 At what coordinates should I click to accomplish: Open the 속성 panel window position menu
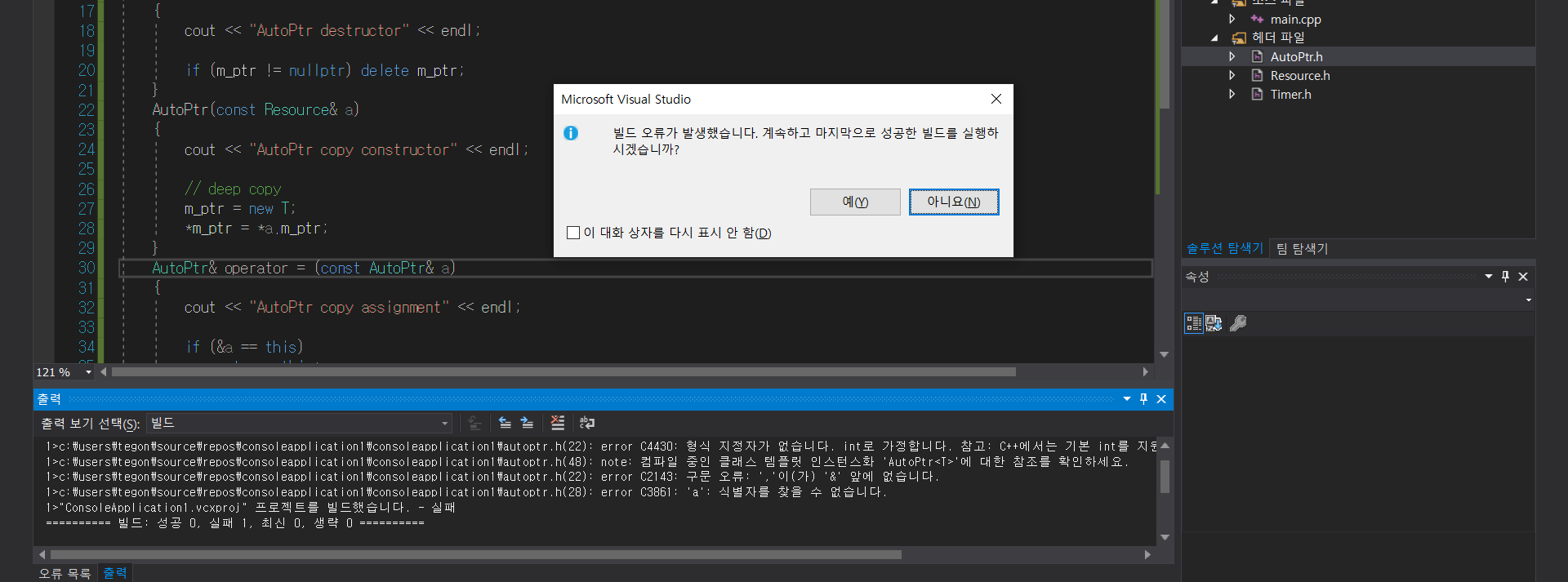[x=1489, y=277]
